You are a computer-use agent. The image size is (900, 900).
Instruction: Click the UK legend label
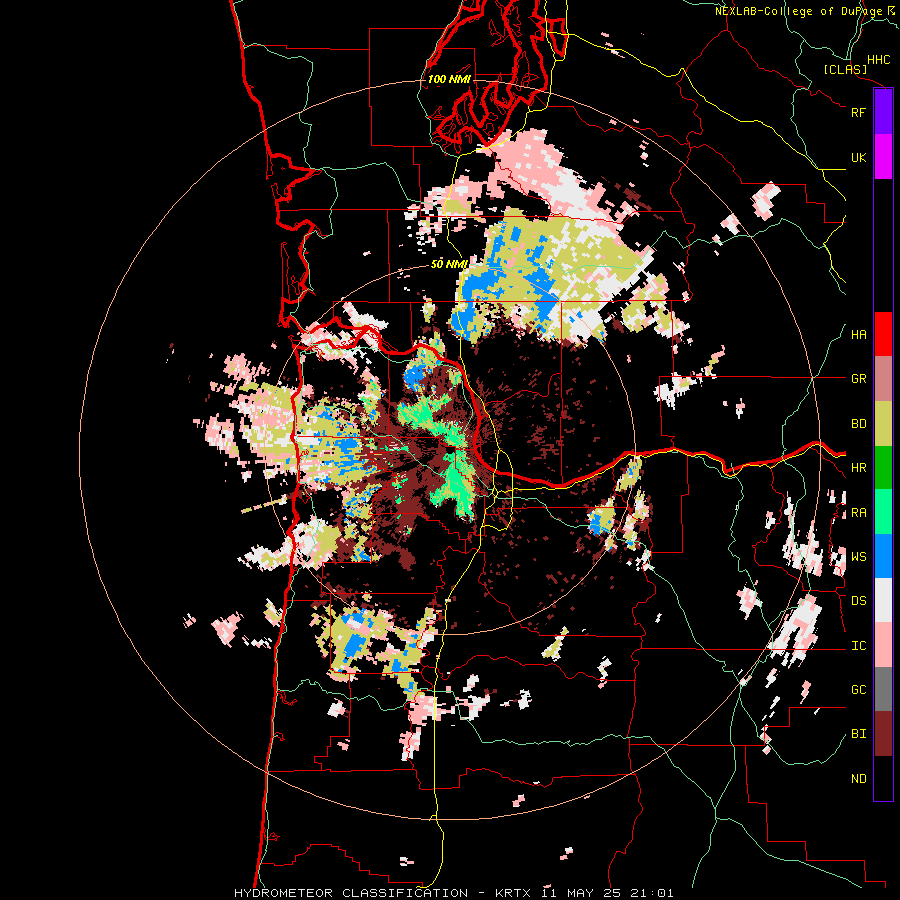858,157
